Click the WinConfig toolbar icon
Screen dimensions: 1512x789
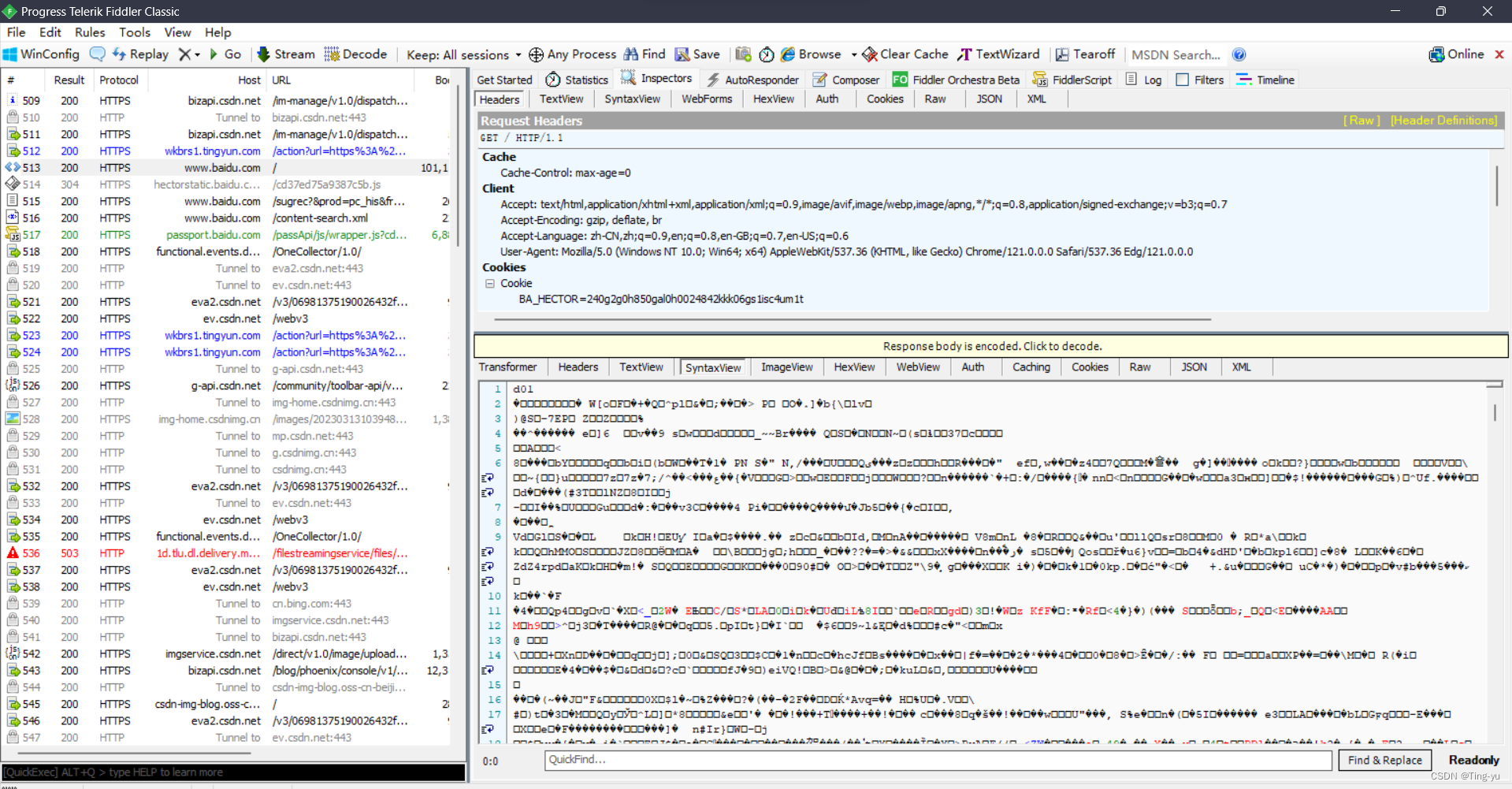click(x=41, y=54)
